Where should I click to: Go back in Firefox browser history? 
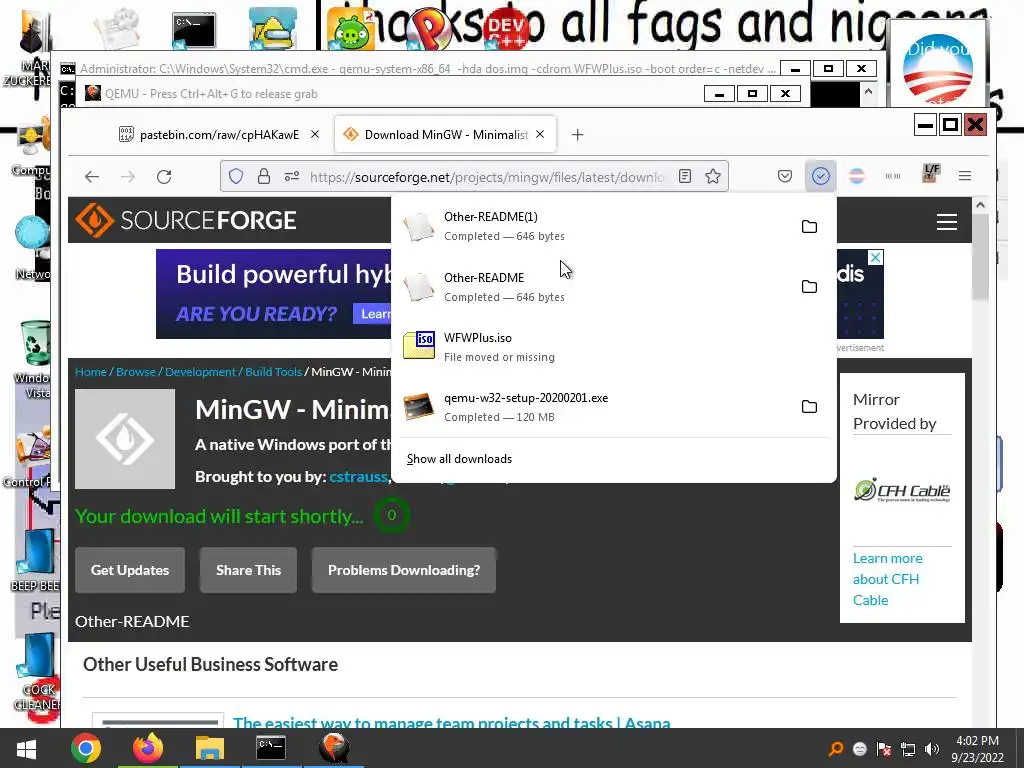coord(92,177)
